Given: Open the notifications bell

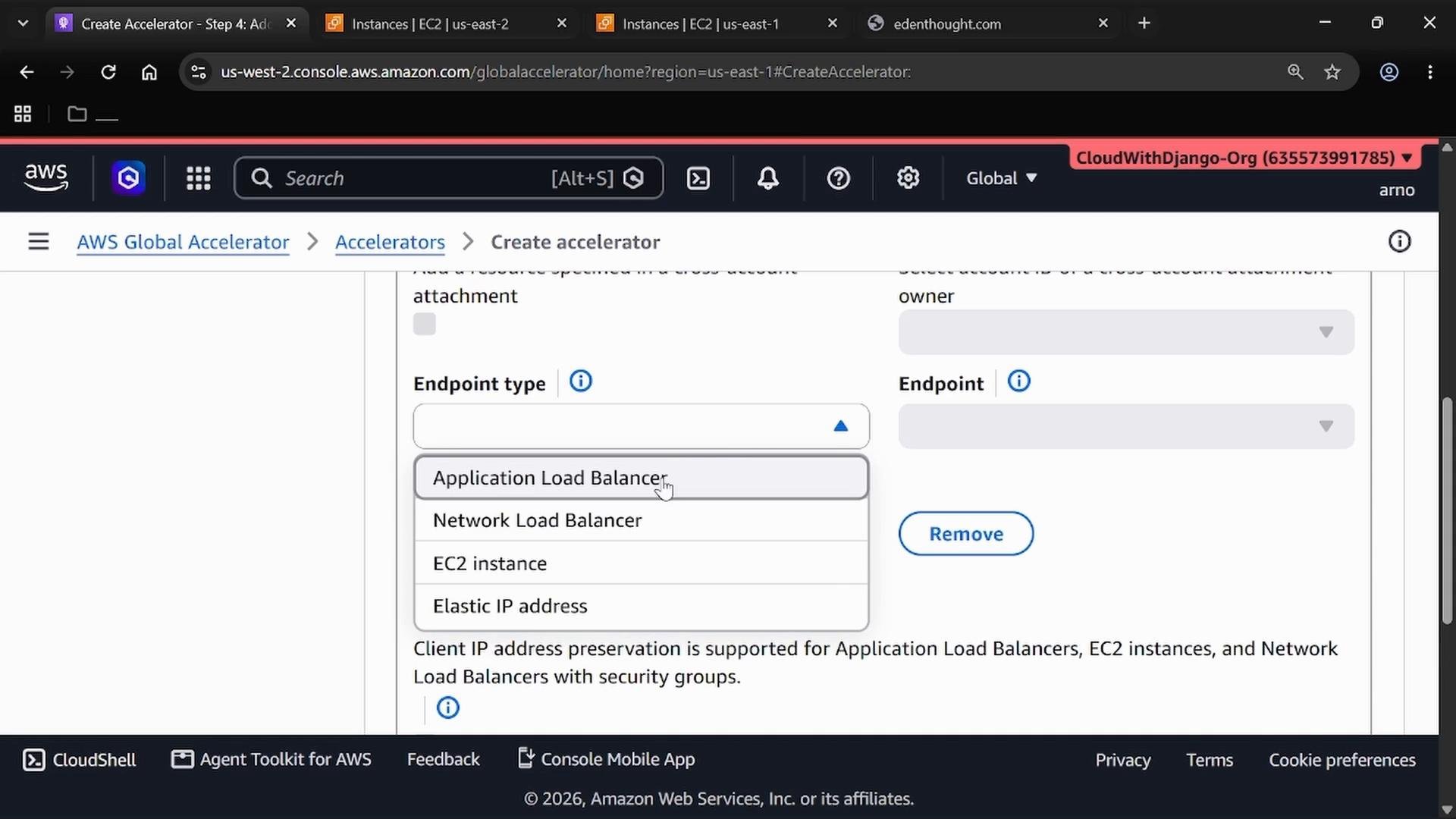Looking at the screenshot, I should (x=768, y=178).
